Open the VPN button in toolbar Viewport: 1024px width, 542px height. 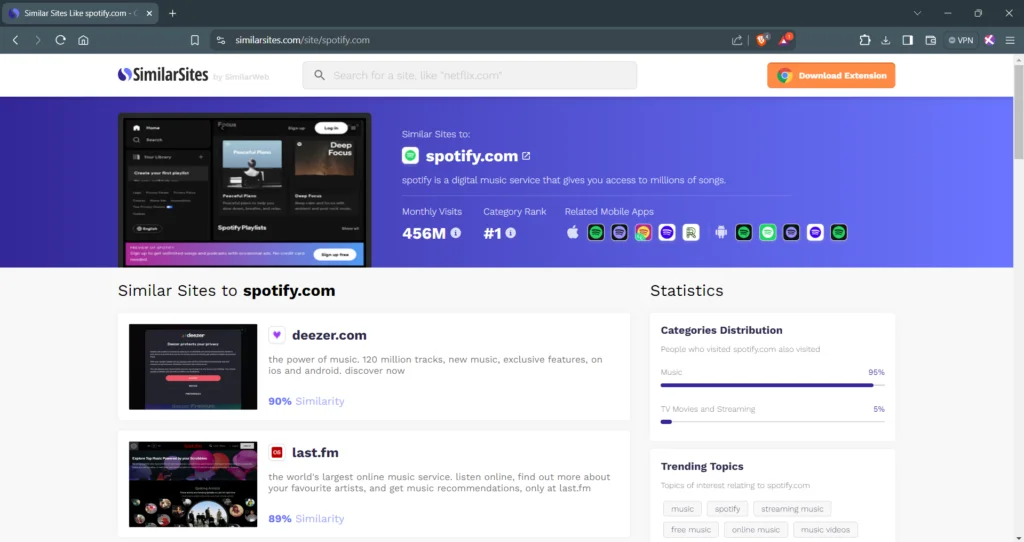pyautogui.click(x=961, y=40)
